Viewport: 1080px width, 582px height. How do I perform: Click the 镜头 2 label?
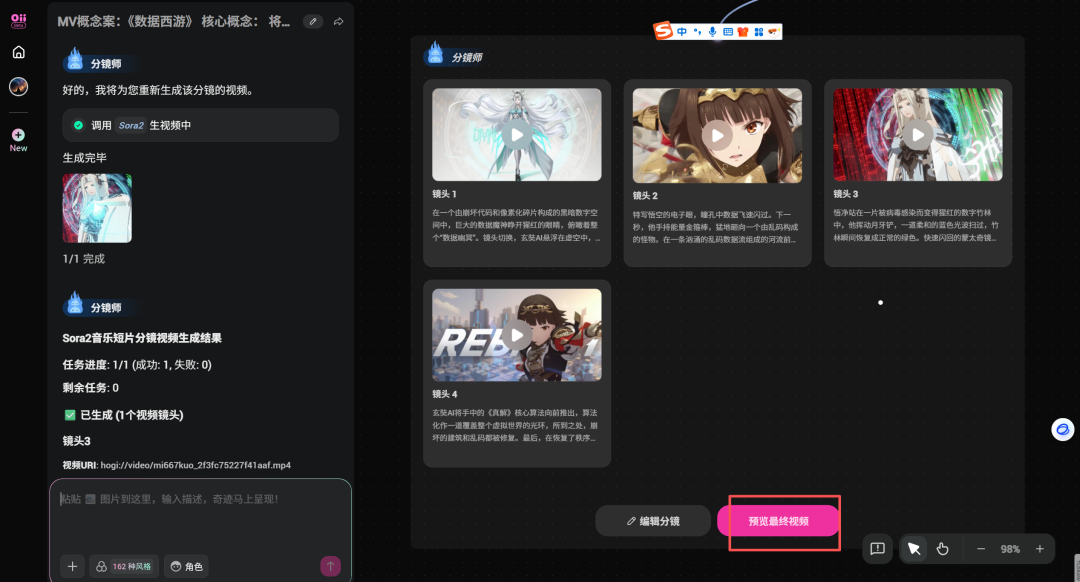pos(645,196)
